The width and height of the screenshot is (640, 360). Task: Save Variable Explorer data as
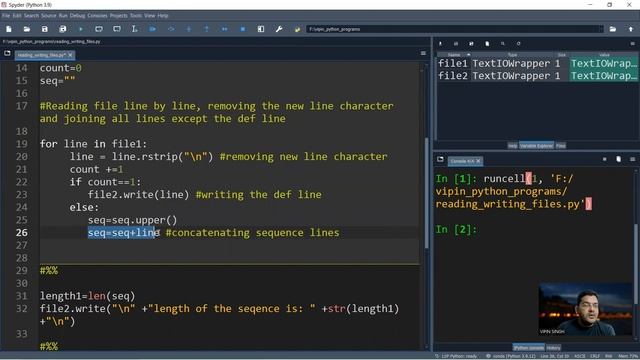pyautogui.click(x=471, y=44)
